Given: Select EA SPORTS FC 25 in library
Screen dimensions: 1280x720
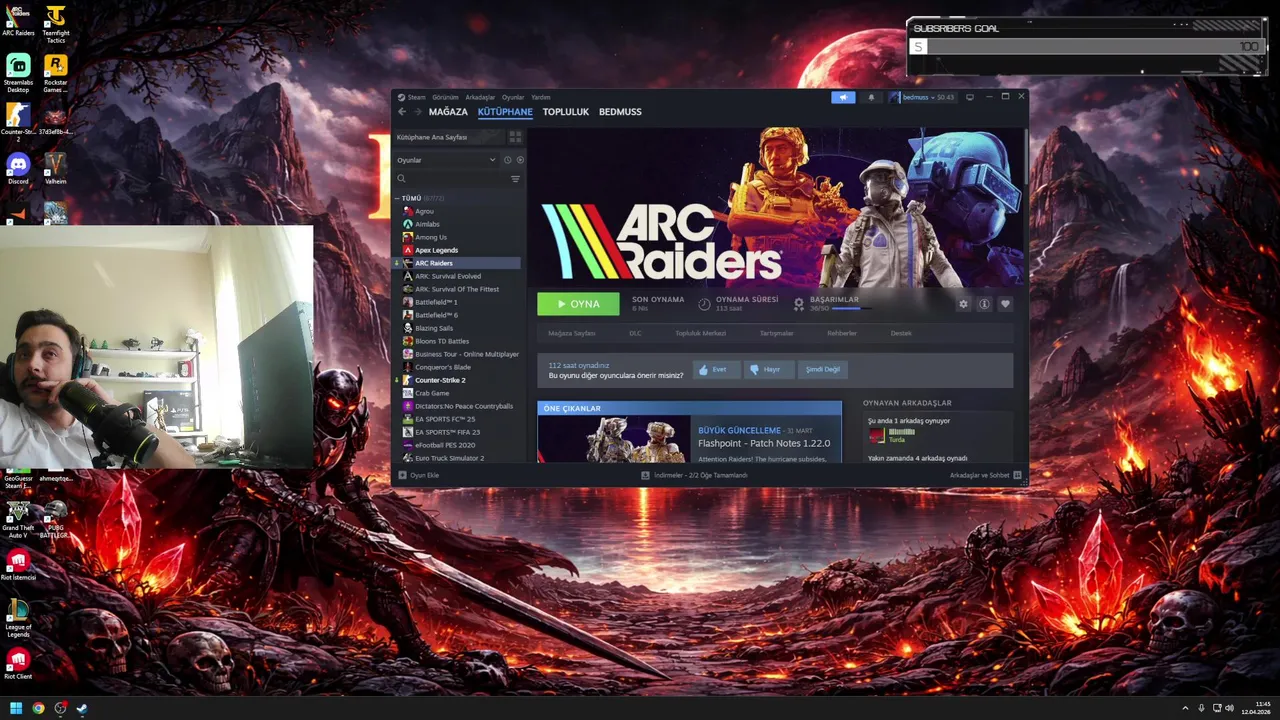Looking at the screenshot, I should 445,419.
